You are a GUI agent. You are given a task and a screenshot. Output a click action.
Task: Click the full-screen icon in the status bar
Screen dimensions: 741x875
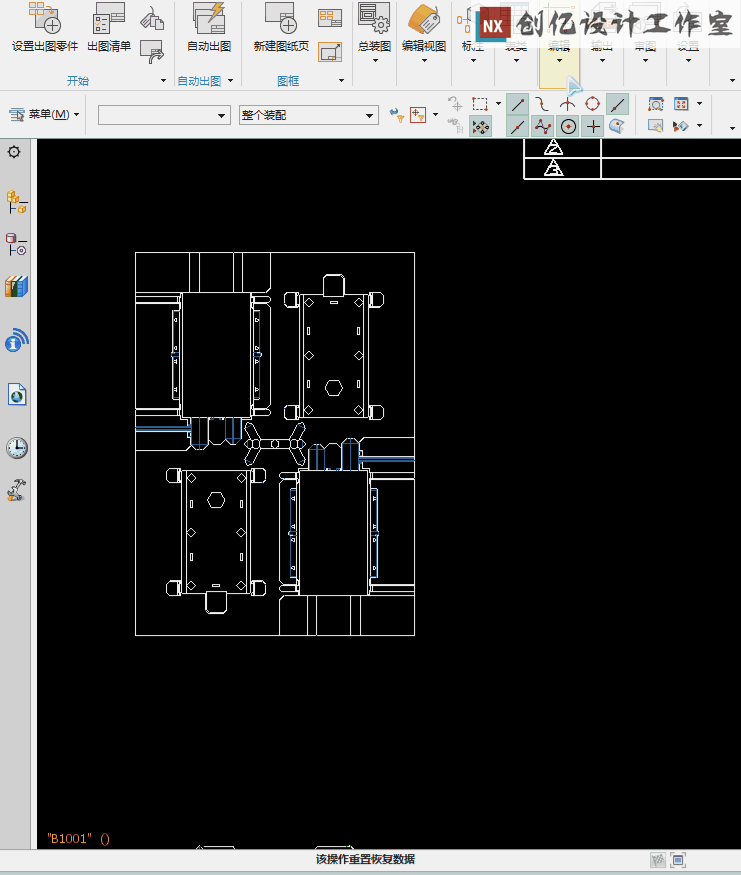[678, 860]
